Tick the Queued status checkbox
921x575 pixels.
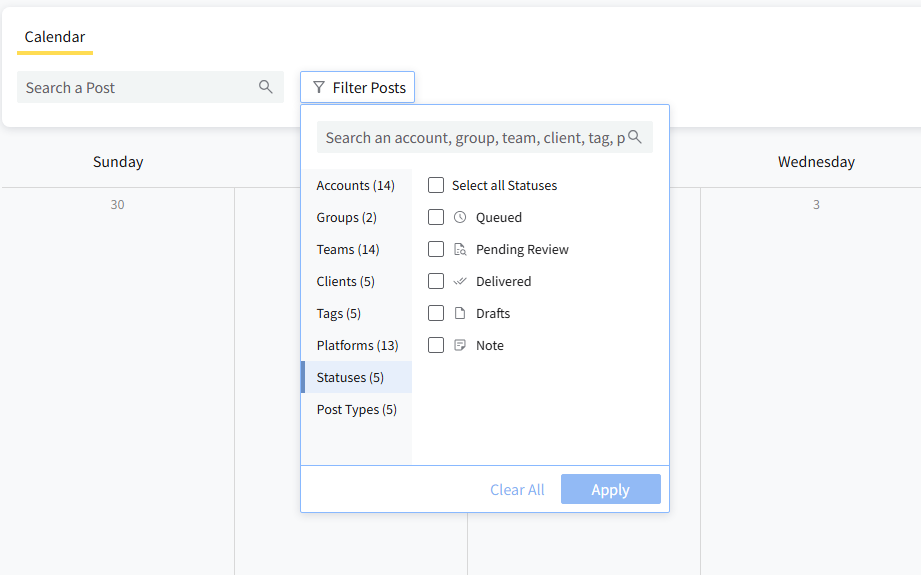pos(436,217)
